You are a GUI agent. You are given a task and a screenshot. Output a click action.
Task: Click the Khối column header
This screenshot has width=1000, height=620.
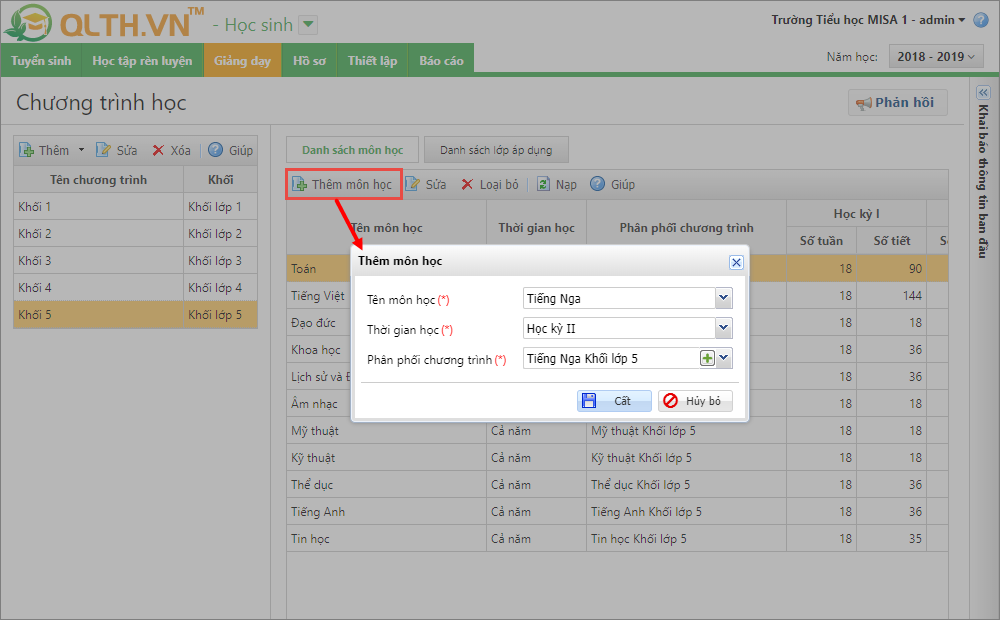(x=221, y=180)
